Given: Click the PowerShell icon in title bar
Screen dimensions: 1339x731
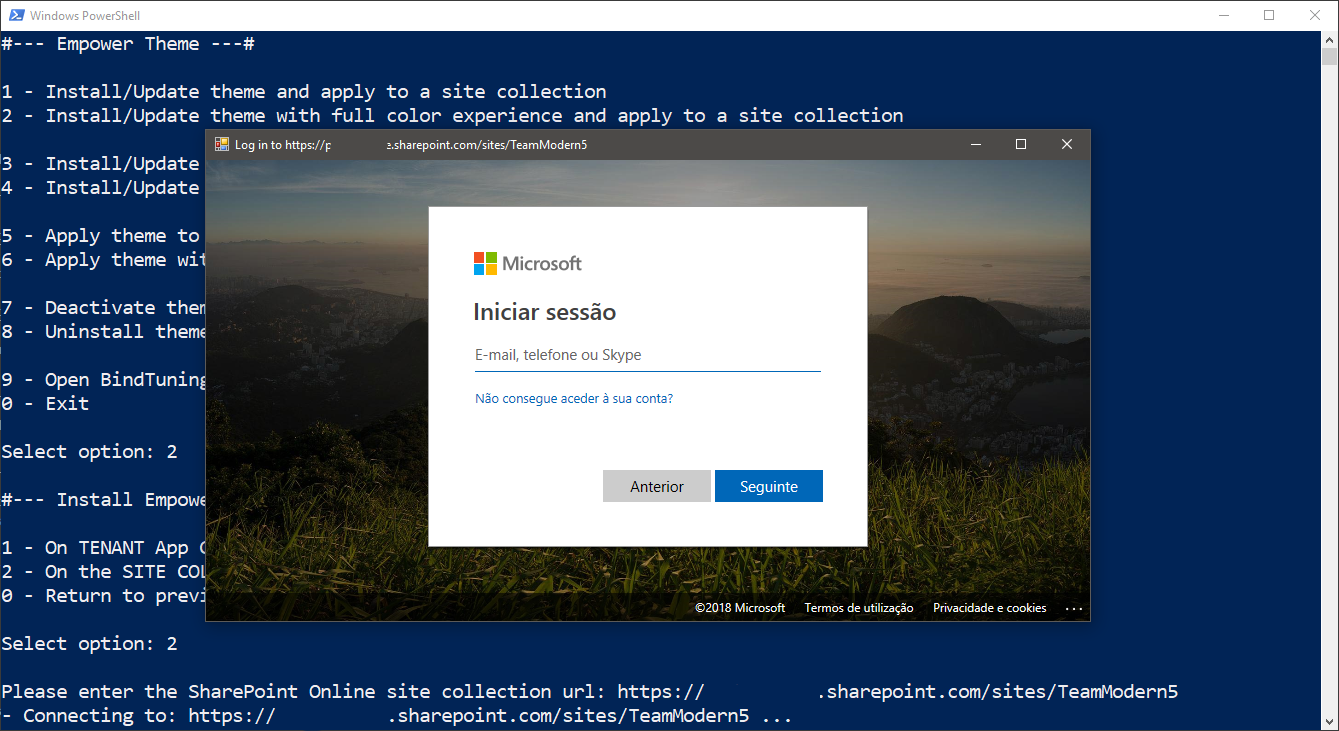Looking at the screenshot, I should (x=15, y=15).
